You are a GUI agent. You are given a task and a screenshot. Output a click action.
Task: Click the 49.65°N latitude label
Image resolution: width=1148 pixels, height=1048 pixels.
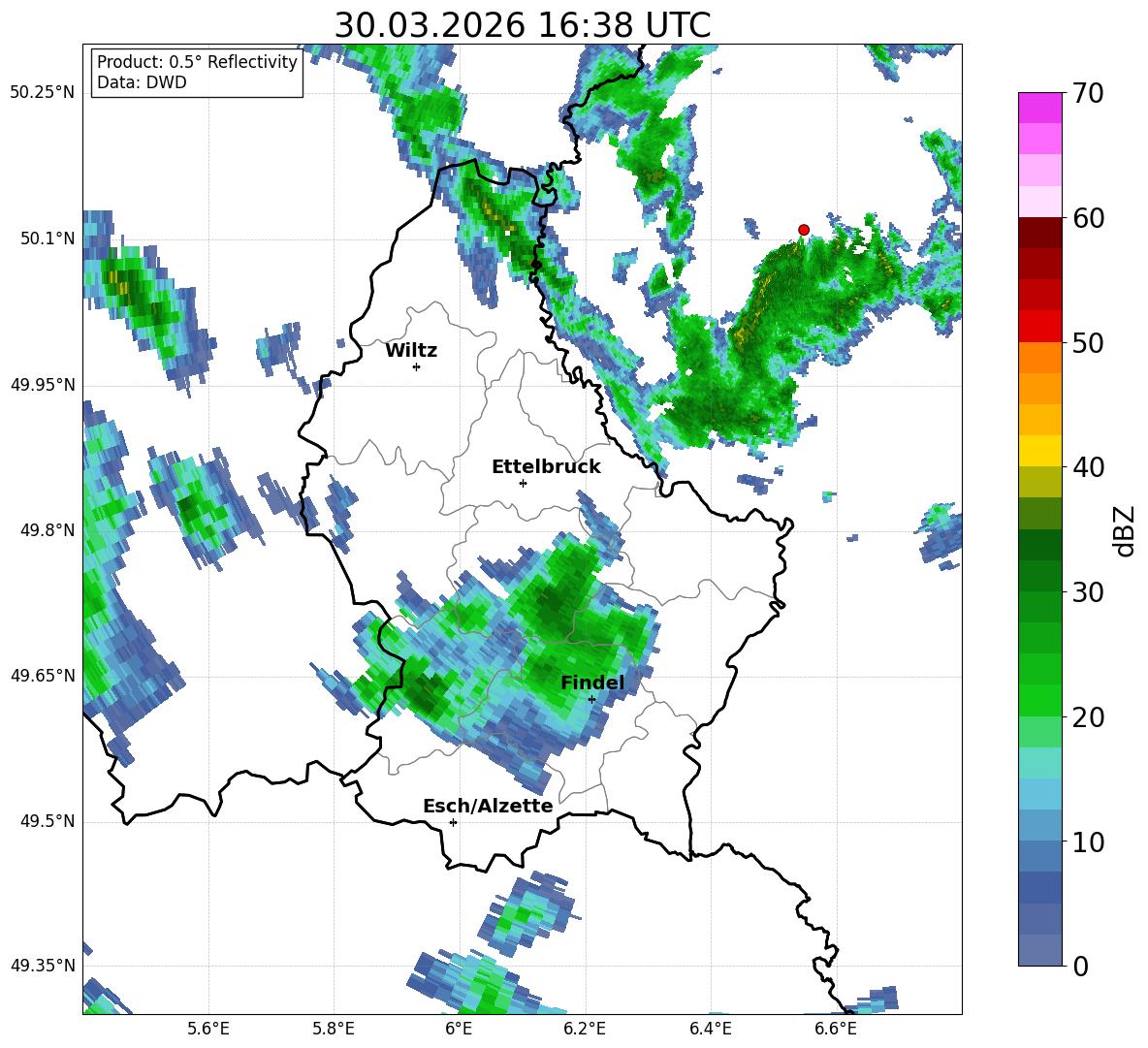[43, 675]
